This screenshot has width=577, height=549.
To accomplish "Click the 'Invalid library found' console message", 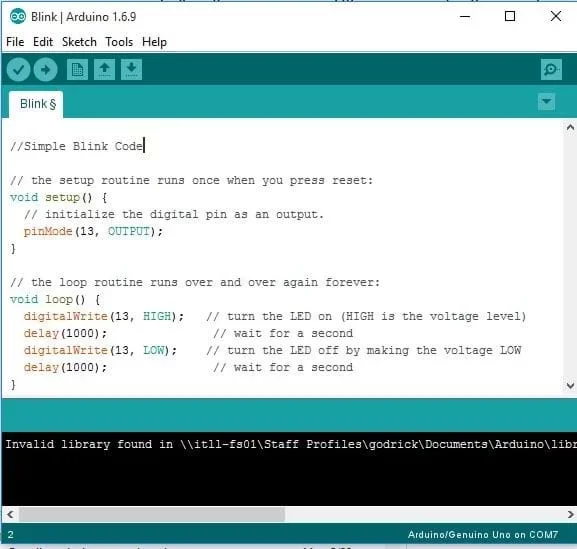I will click(x=291, y=444).
